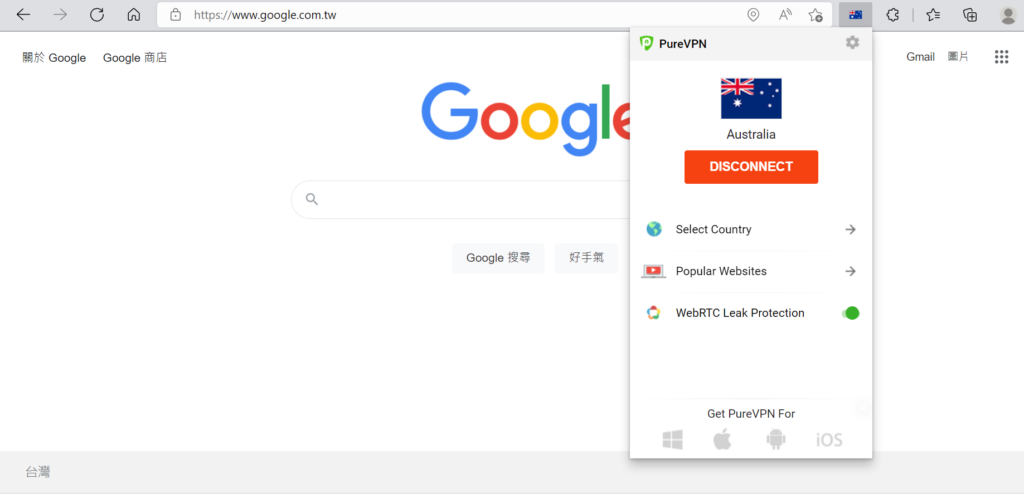Click the WebRTC Leak Protection label
The width and height of the screenshot is (1024, 494).
click(740, 313)
